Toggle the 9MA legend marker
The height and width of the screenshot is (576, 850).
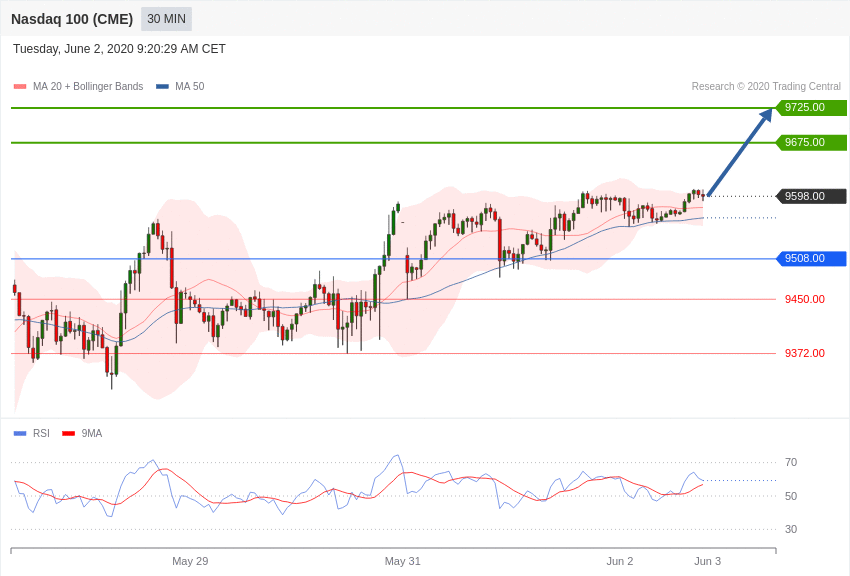(x=68, y=433)
